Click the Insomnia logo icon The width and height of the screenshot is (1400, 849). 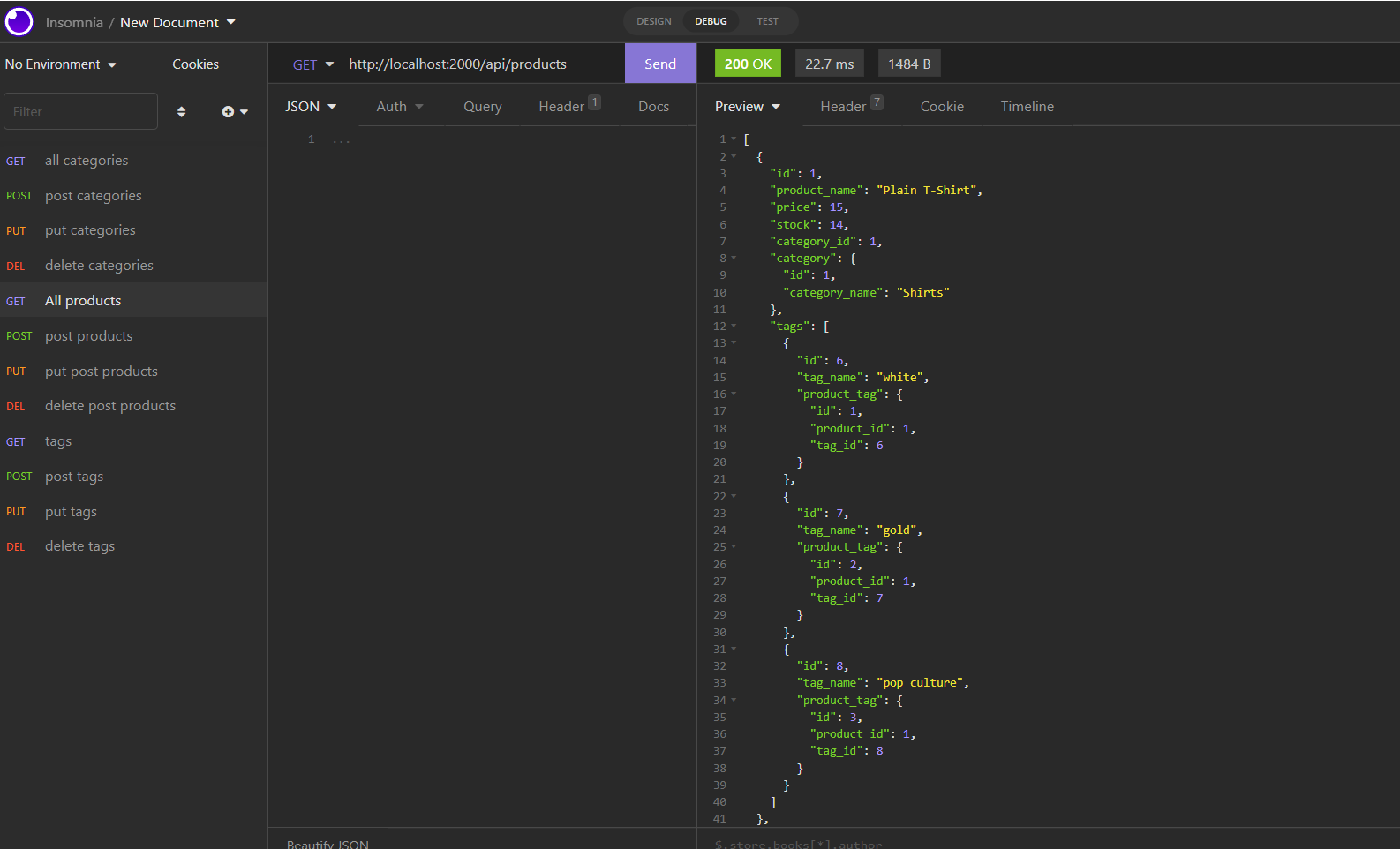pyautogui.click(x=19, y=21)
